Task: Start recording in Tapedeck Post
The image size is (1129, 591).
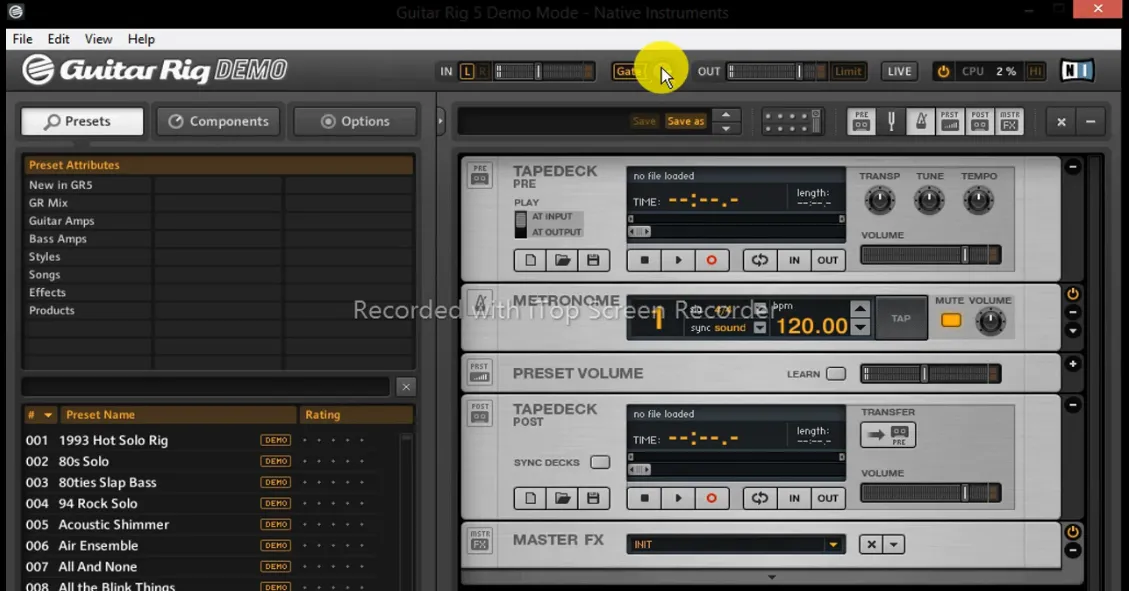Action: (711, 498)
